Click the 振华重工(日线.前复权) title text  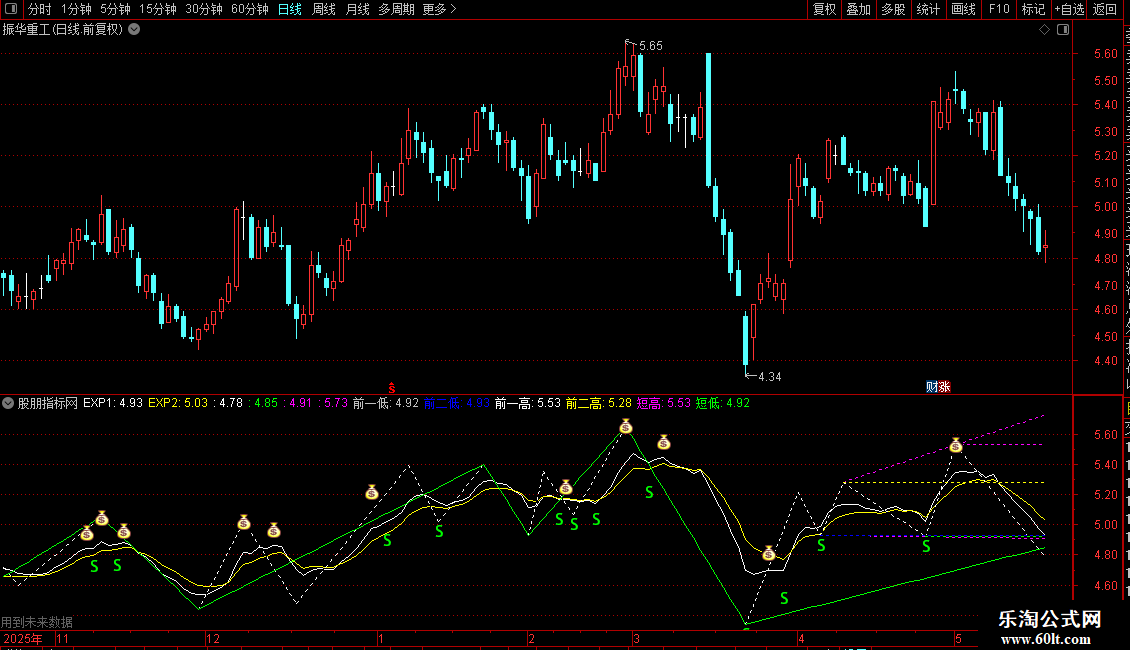pos(63,30)
